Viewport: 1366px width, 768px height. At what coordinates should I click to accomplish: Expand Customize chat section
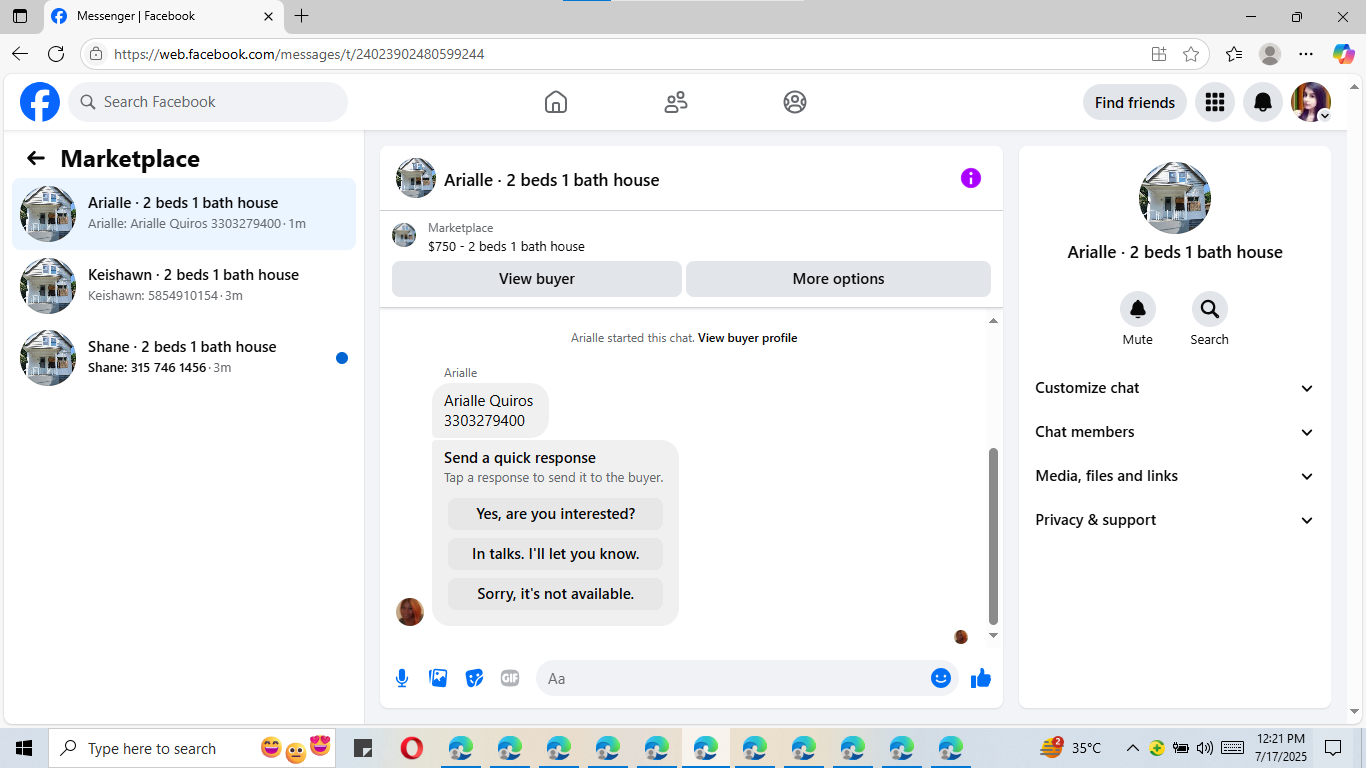coord(1175,388)
